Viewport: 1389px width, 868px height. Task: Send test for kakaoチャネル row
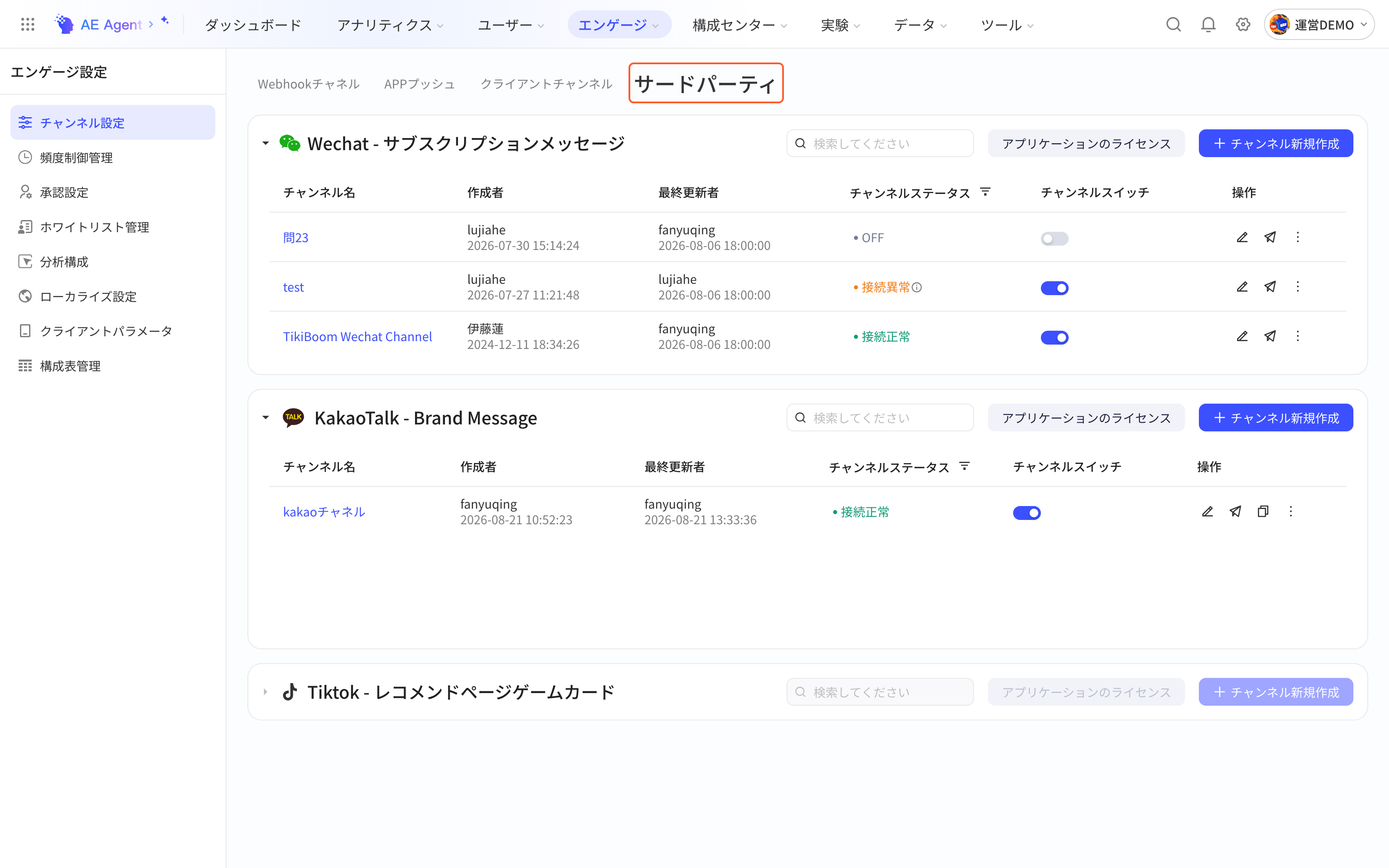[x=1235, y=511]
